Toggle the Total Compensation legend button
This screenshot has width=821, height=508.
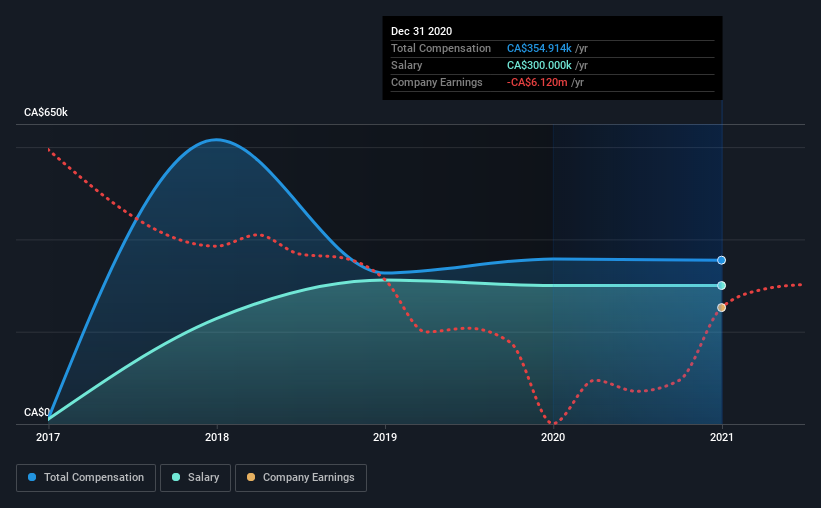pos(86,478)
